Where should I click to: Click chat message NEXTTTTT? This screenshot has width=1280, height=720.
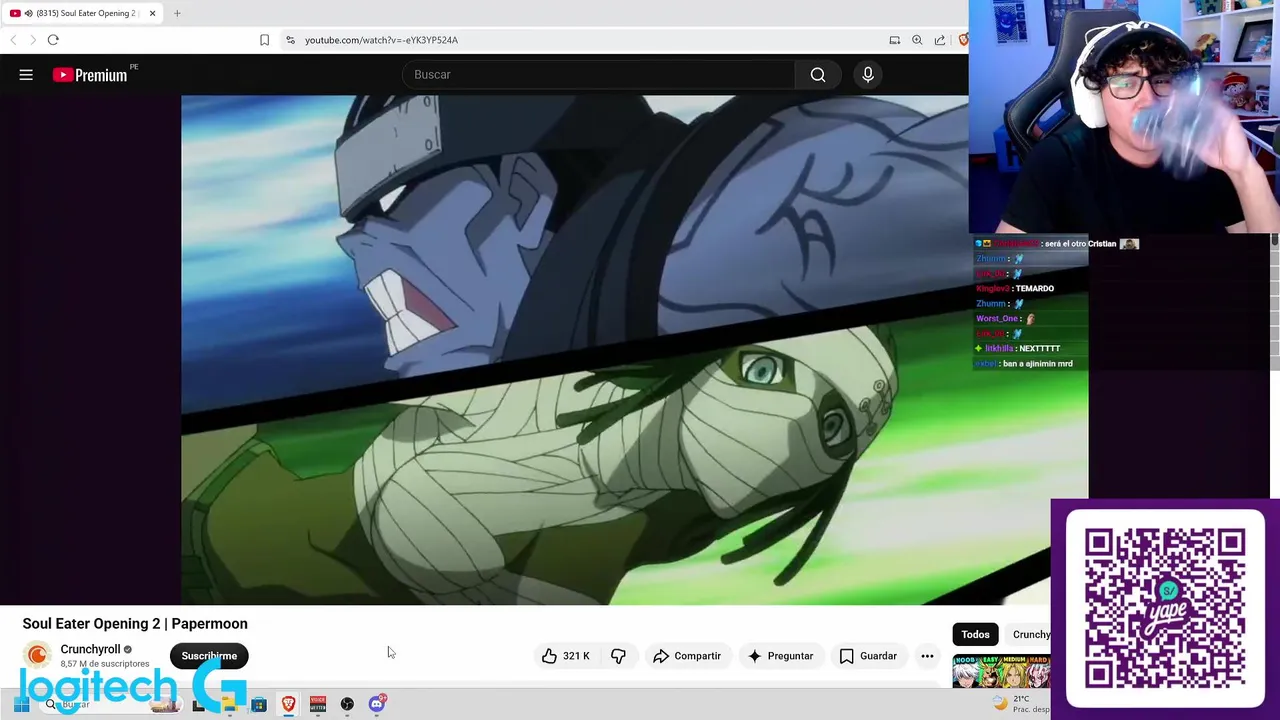click(1040, 348)
